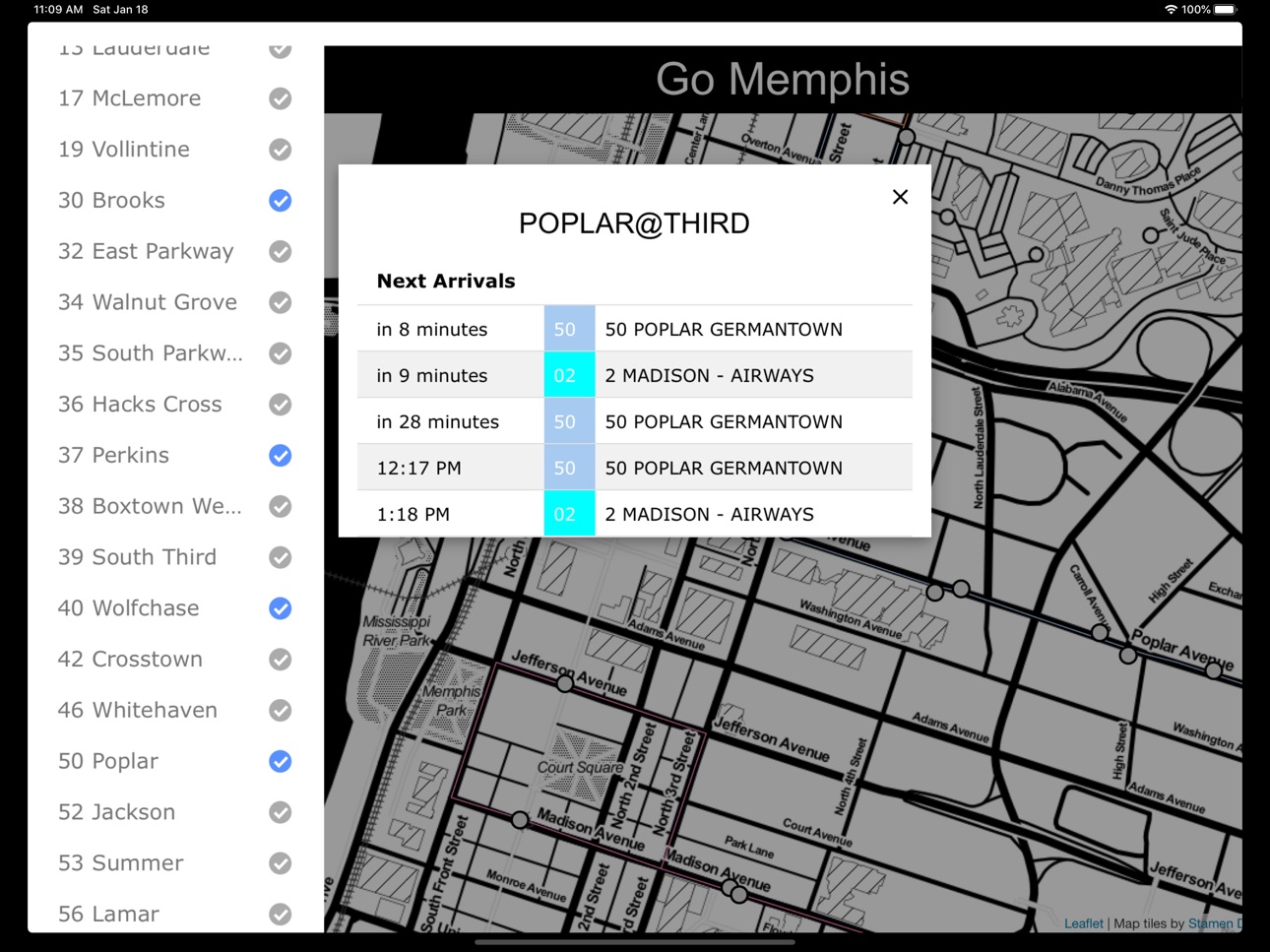Screen dimensions: 1270x952
Task: Select the 34 Walnut Grove label
Action: [x=147, y=302]
